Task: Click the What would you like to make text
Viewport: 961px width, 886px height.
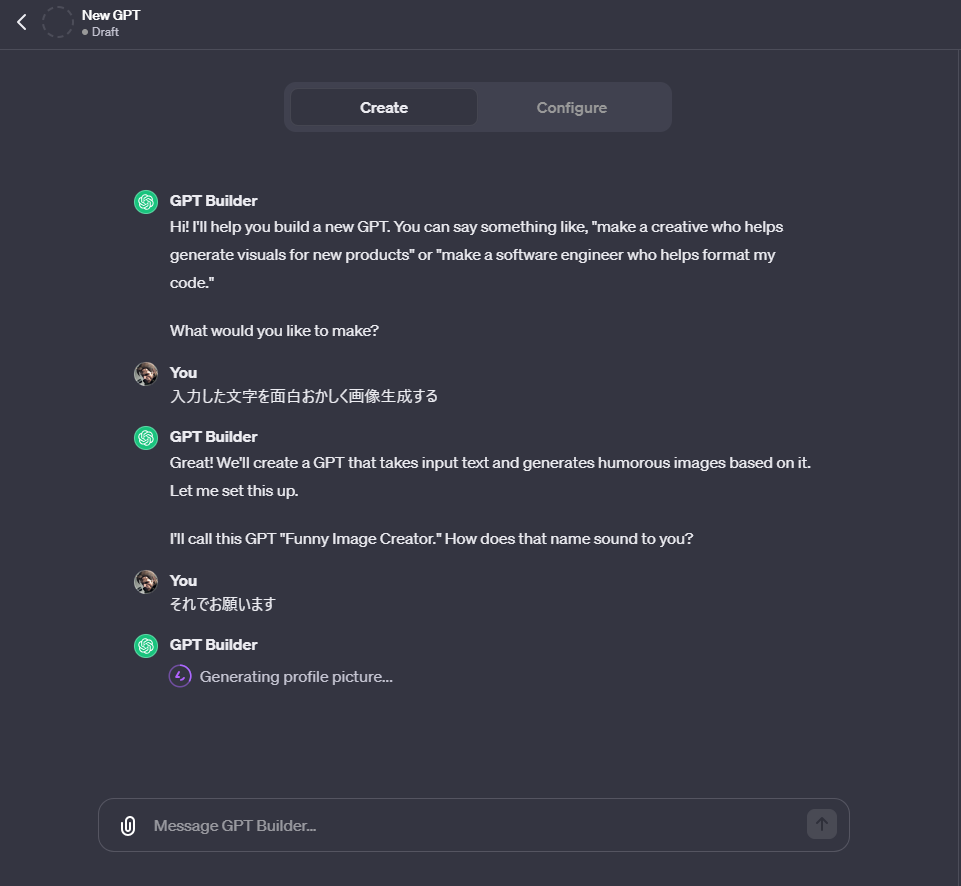Action: coord(274,331)
